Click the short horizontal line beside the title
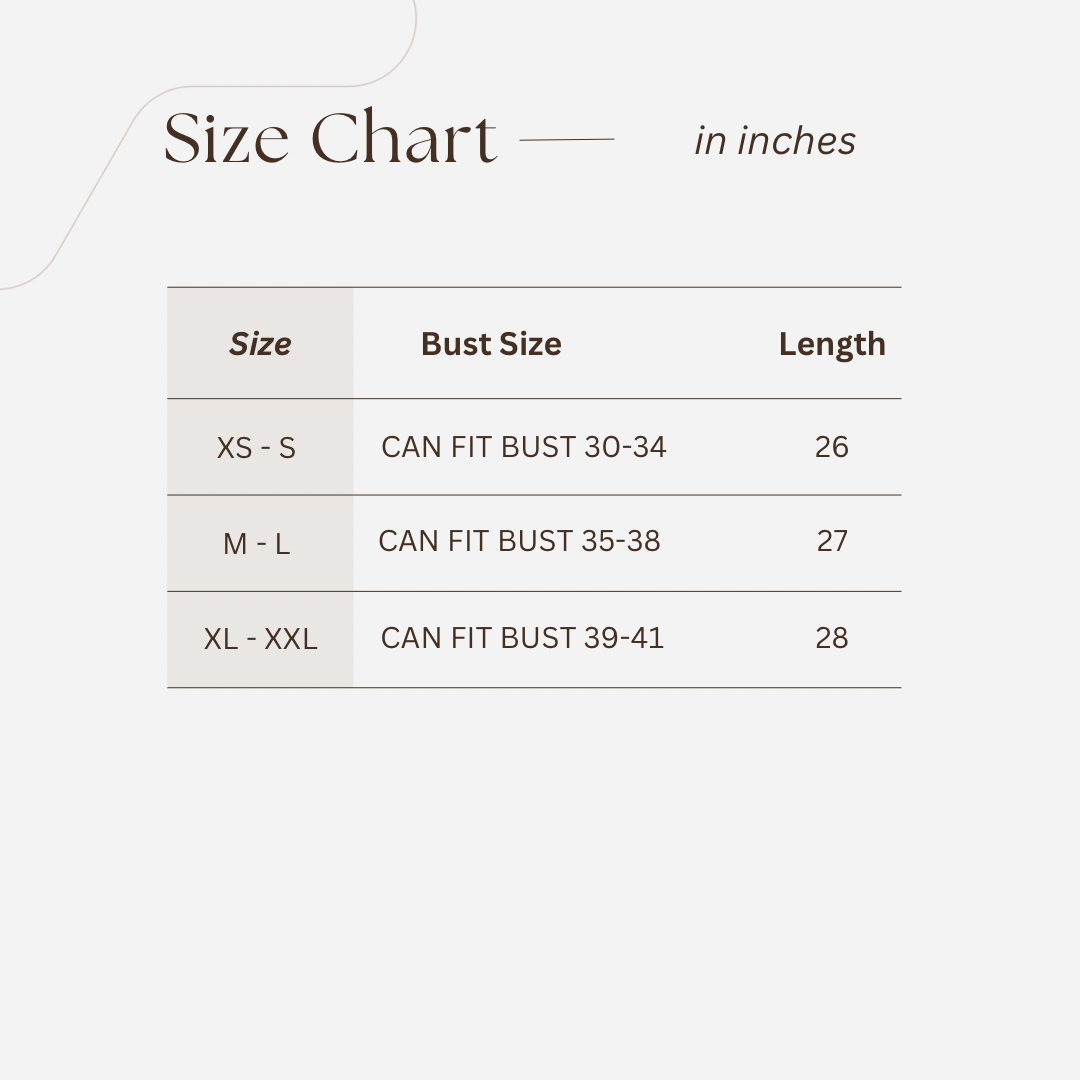 567,140
